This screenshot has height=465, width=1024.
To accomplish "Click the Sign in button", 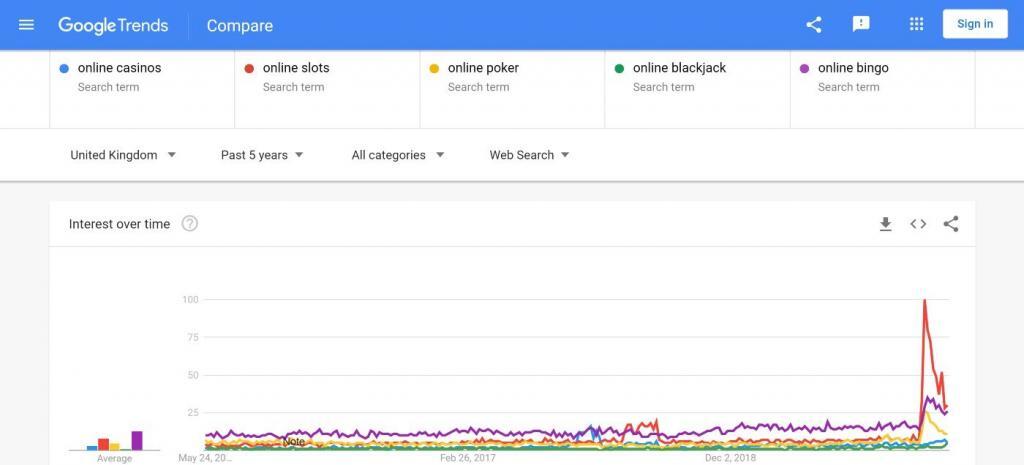I will 975,24.
